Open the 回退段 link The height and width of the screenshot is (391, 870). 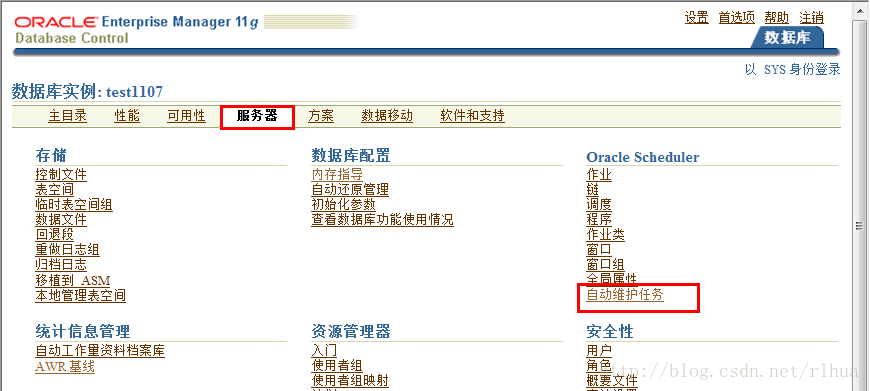(54, 235)
